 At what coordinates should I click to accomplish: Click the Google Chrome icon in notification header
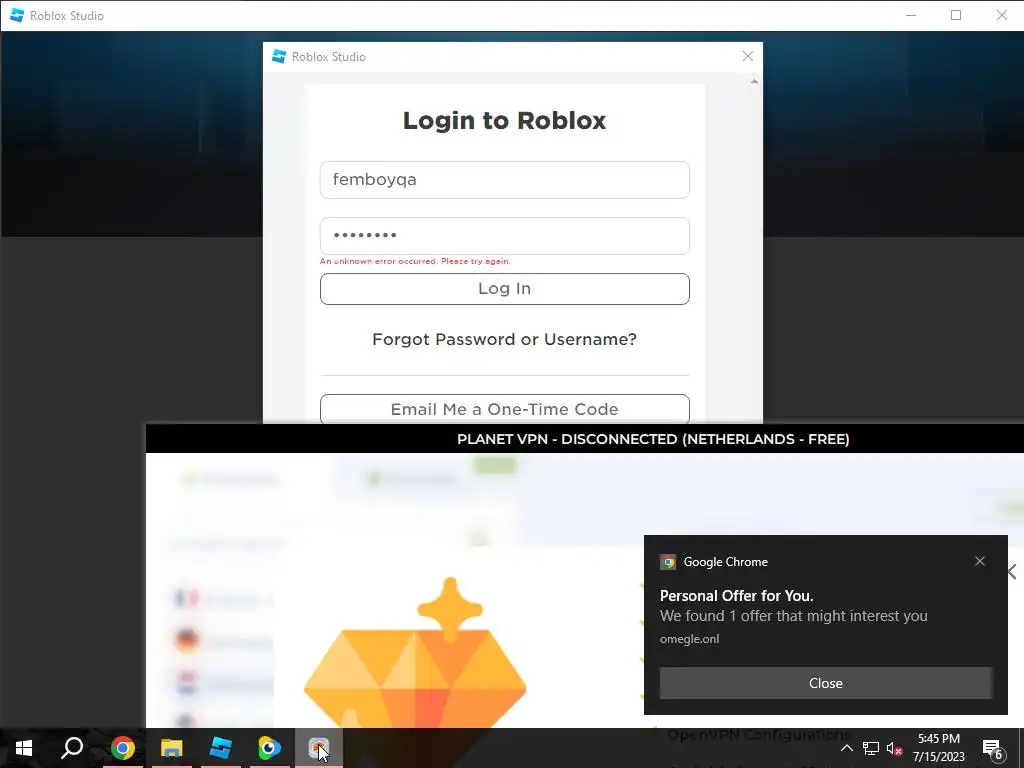667,562
